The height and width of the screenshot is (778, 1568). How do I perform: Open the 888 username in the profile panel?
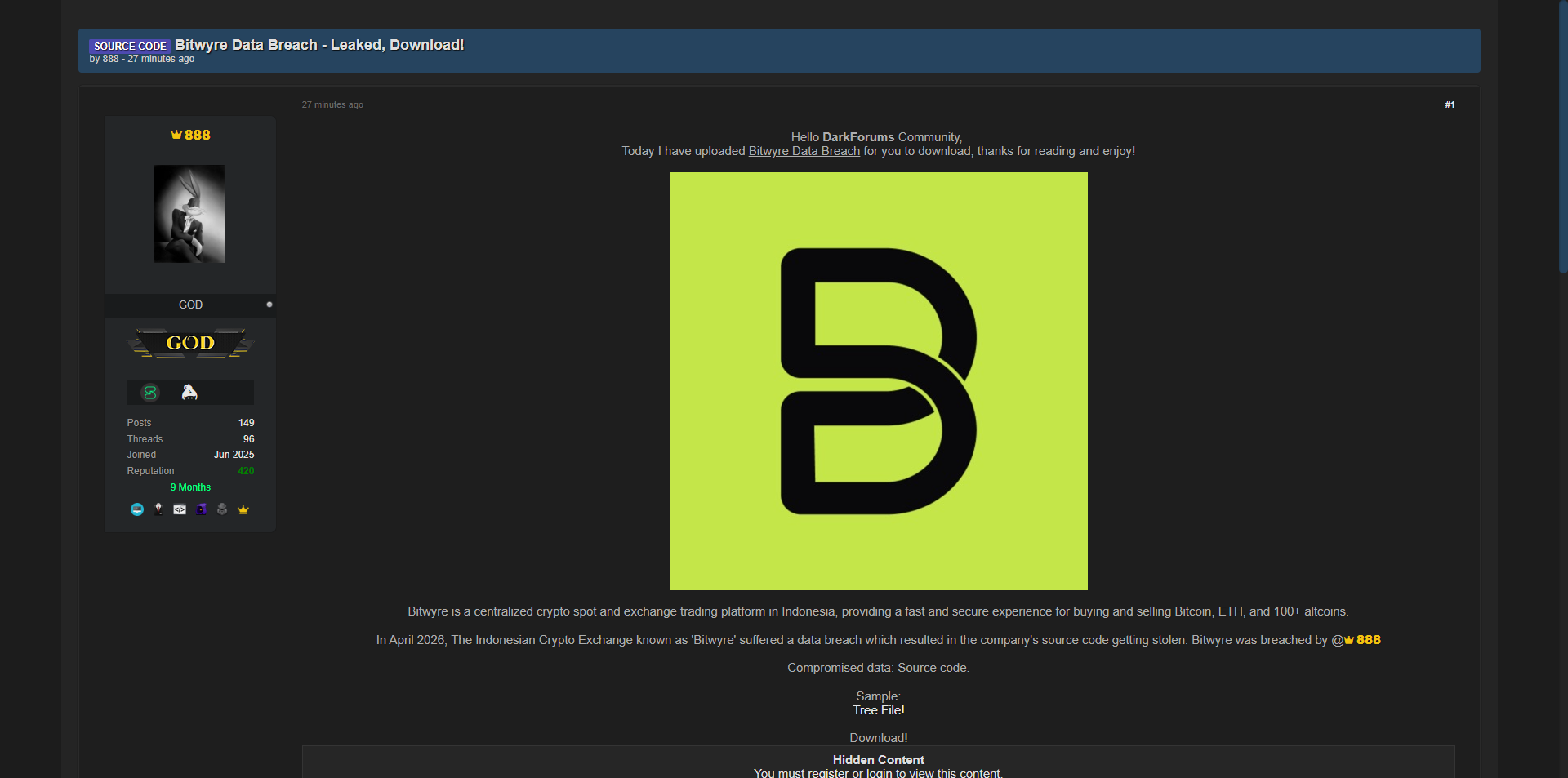click(191, 136)
